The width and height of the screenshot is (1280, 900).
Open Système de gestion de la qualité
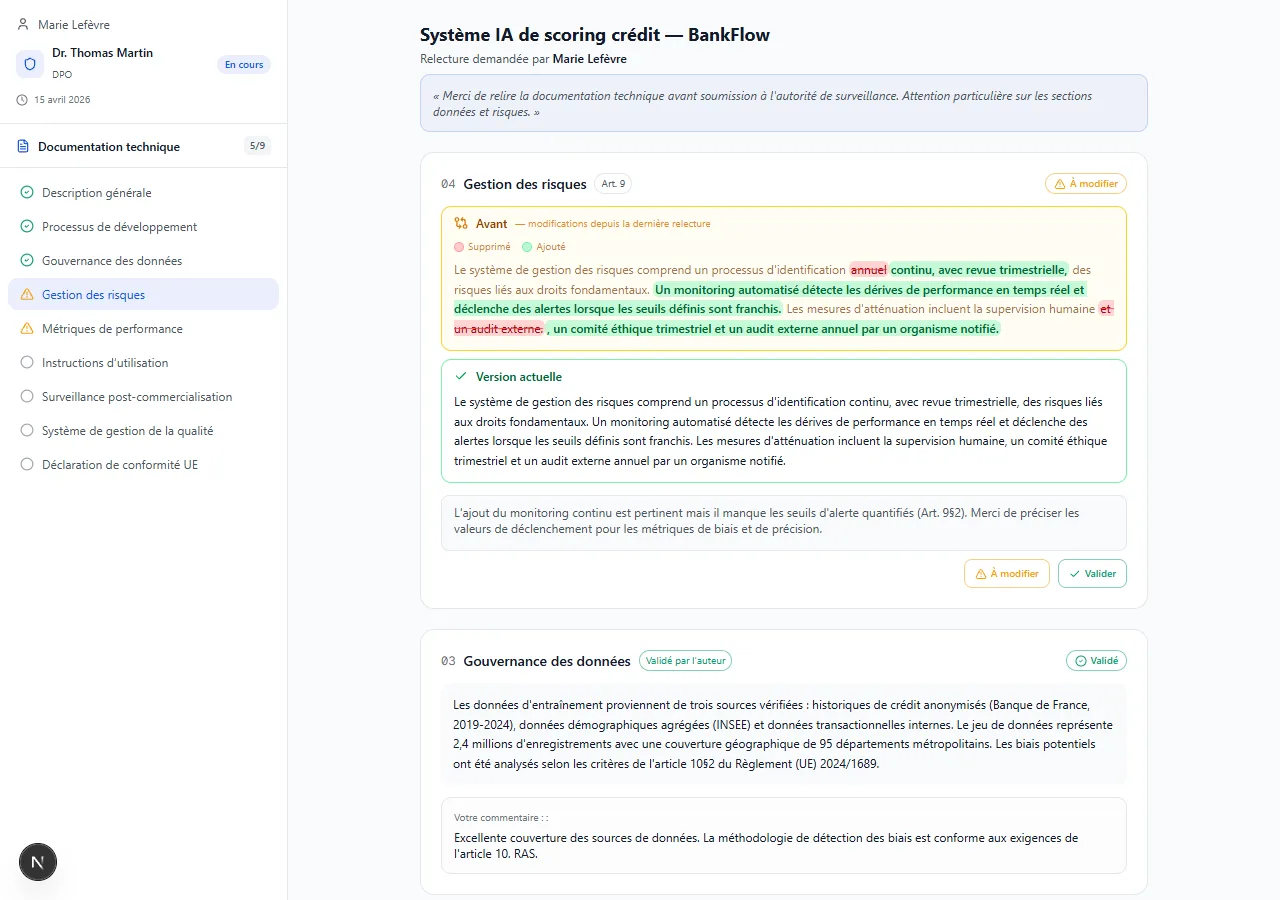tap(127, 431)
